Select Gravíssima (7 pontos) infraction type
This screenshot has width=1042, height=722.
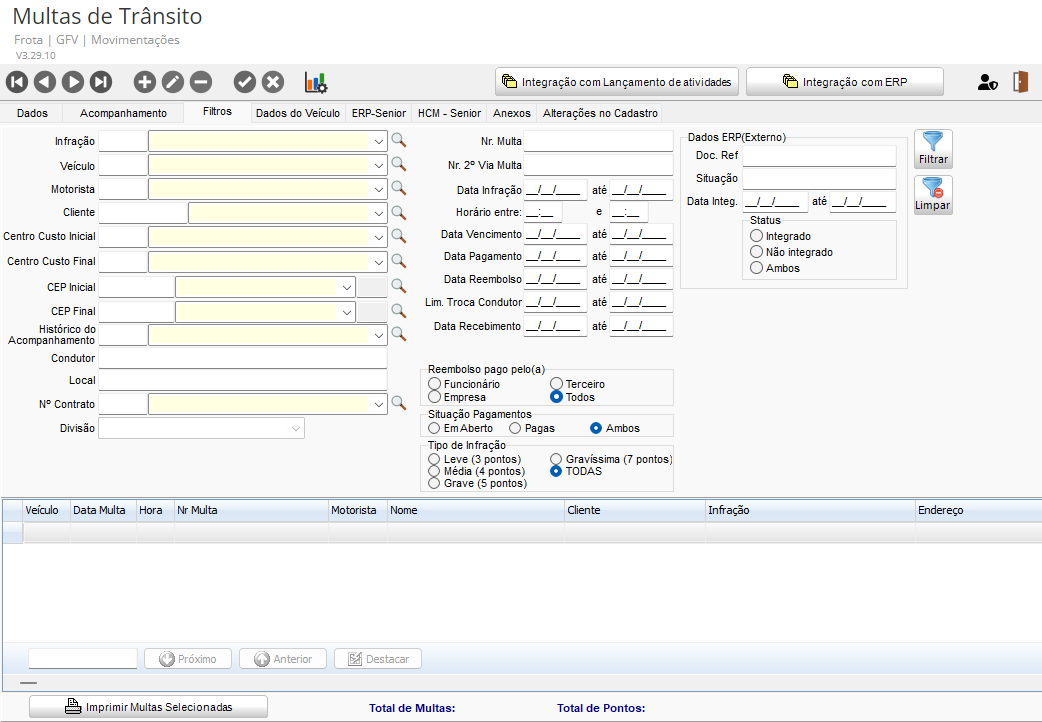[x=556, y=459]
